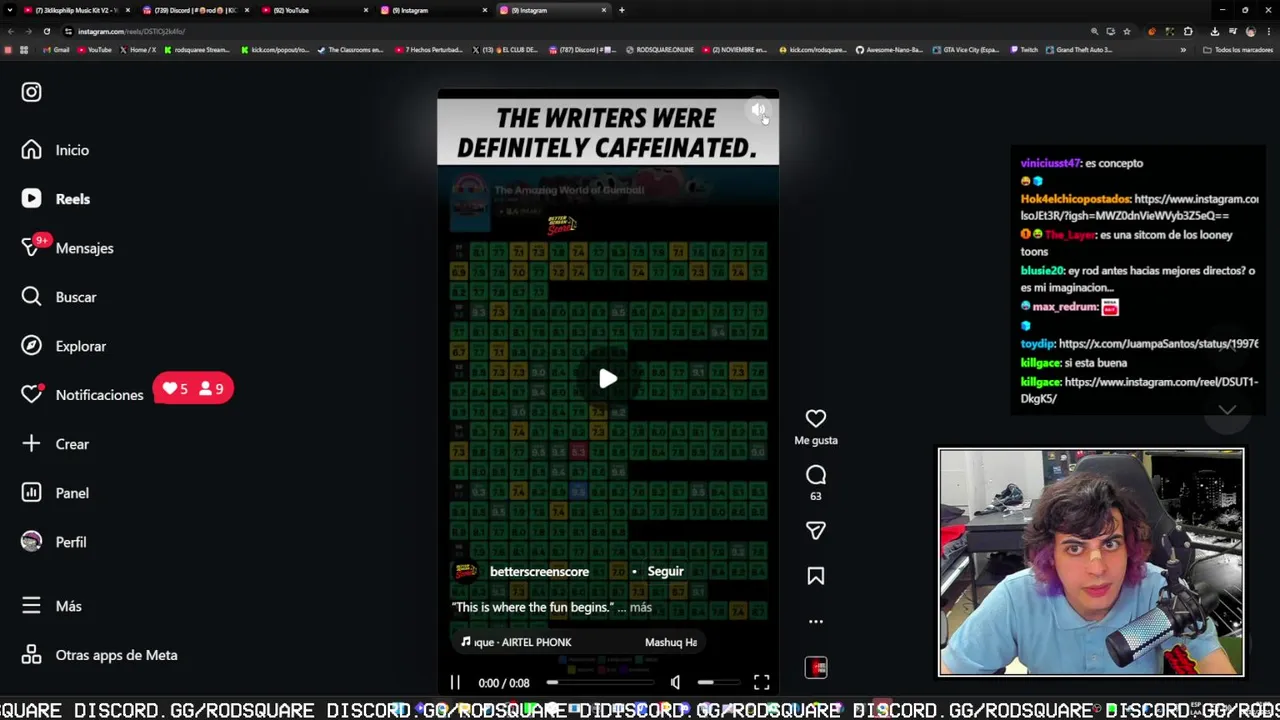Open the extensions puzzle icon
The image size is (1280, 720).
pos(1188,31)
